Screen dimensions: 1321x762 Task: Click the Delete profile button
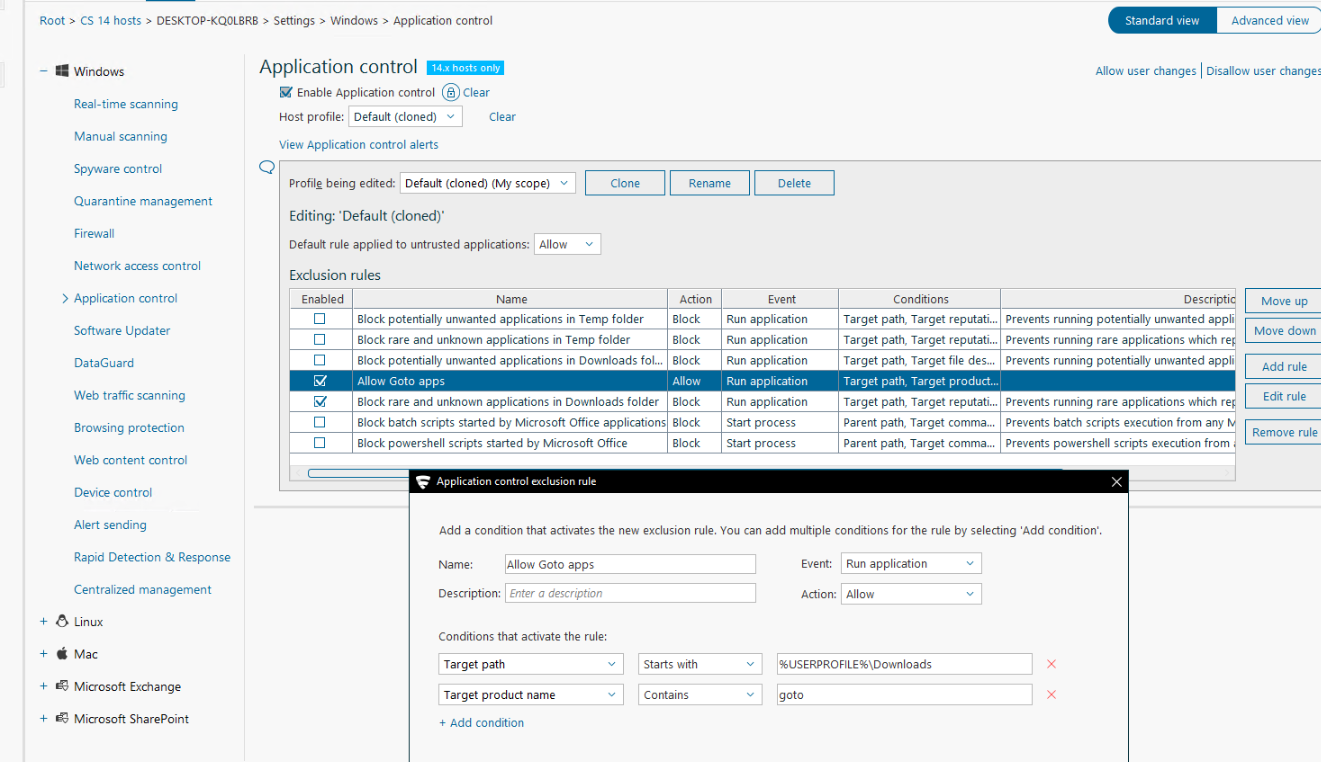click(794, 183)
